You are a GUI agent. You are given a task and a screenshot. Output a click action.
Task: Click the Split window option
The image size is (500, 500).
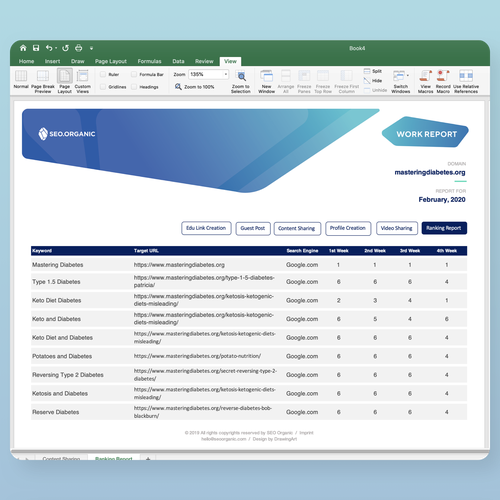coord(373,71)
